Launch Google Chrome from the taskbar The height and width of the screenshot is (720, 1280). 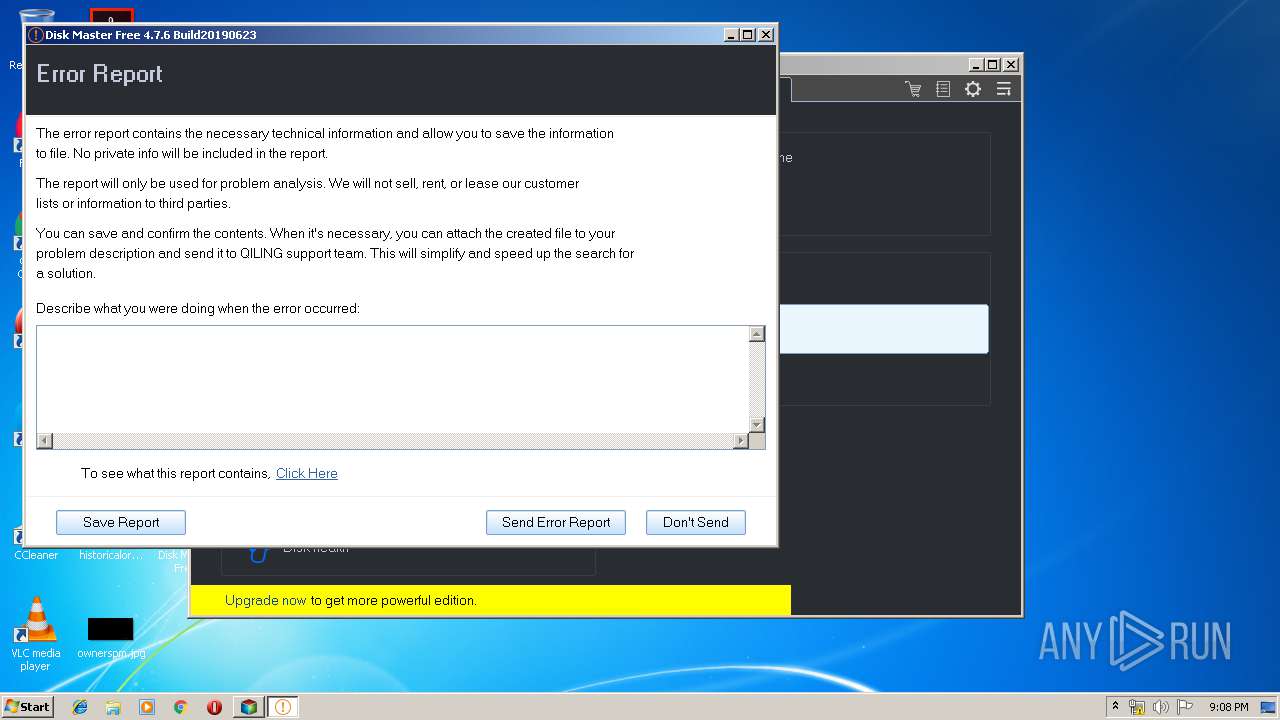coord(181,707)
